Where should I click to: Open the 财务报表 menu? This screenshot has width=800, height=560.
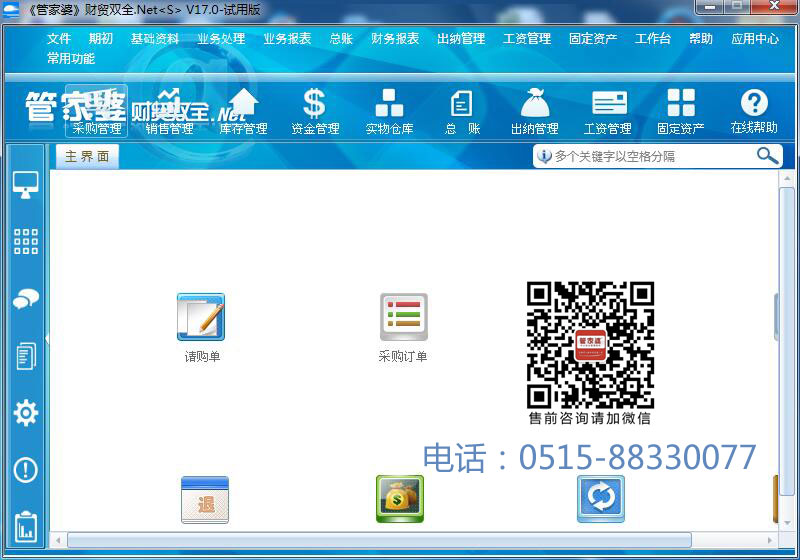[395, 39]
